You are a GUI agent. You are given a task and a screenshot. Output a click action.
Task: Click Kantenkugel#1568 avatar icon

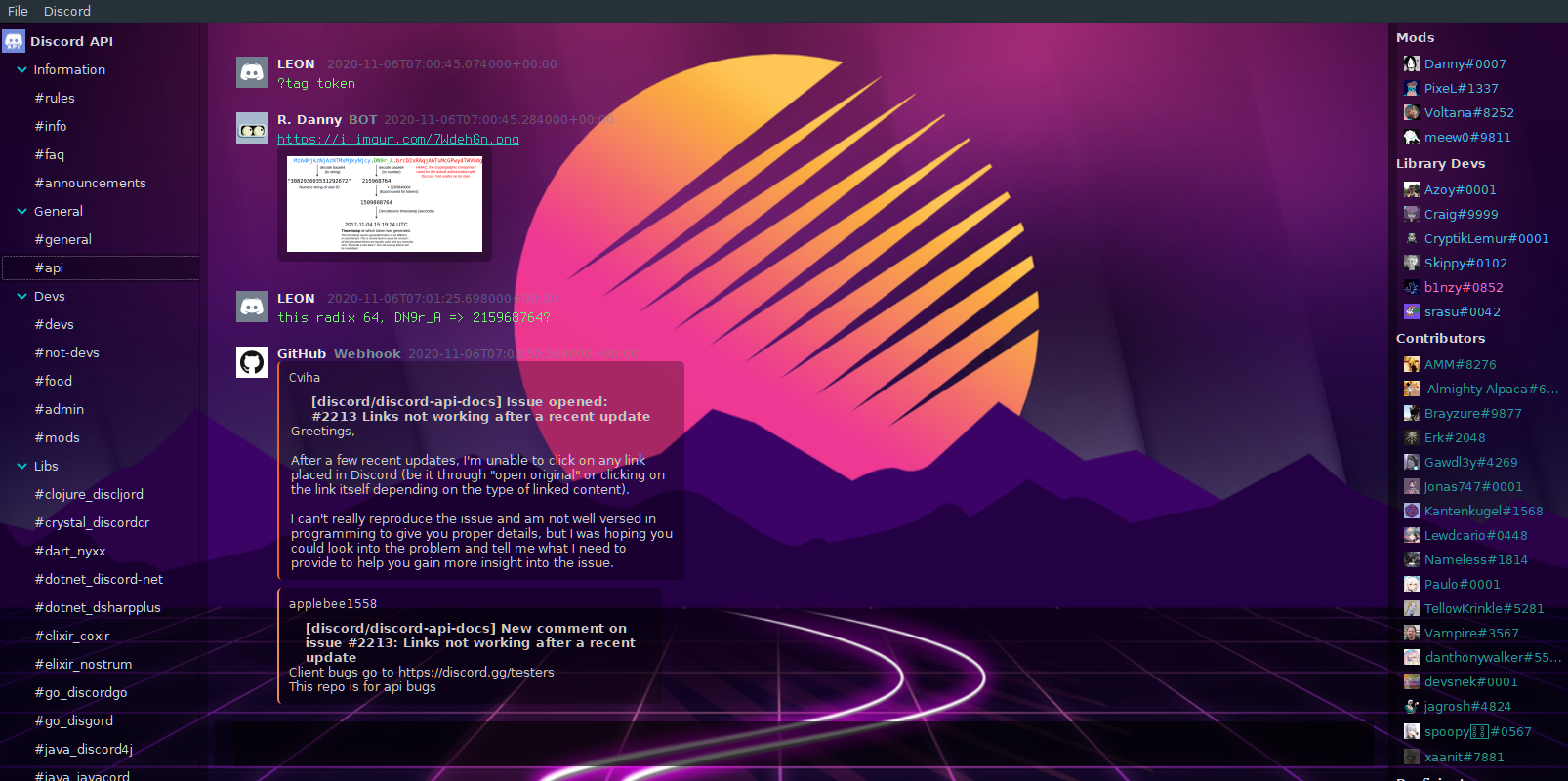1412,511
